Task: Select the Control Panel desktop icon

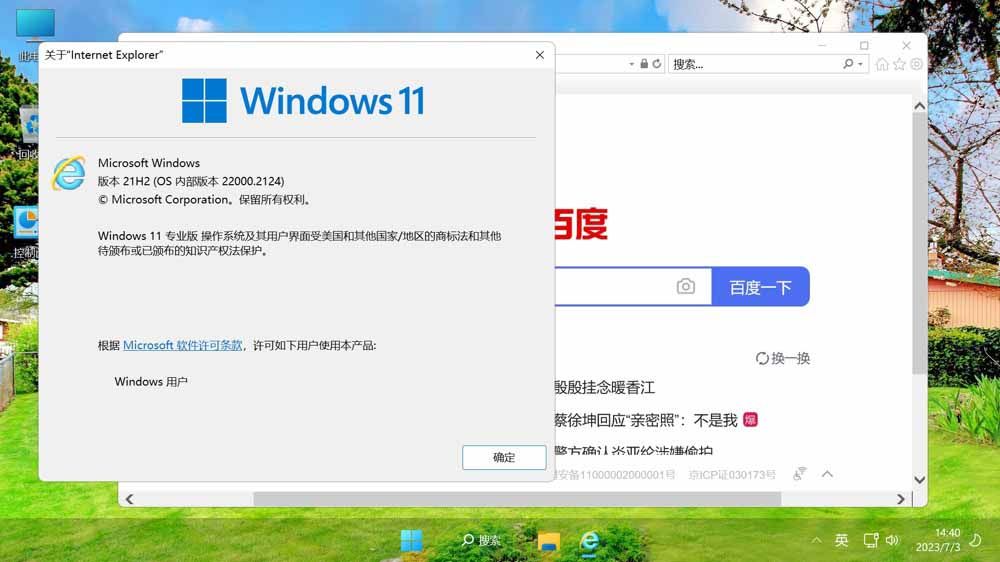Action: click(27, 232)
